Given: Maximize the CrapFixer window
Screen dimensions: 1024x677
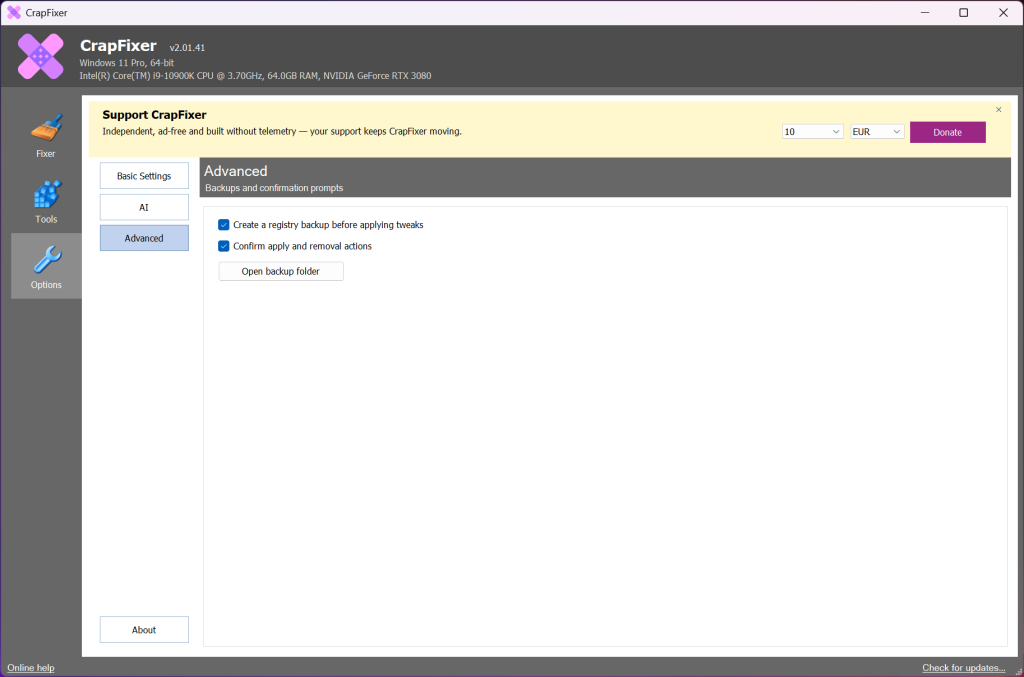Looking at the screenshot, I should [x=963, y=12].
